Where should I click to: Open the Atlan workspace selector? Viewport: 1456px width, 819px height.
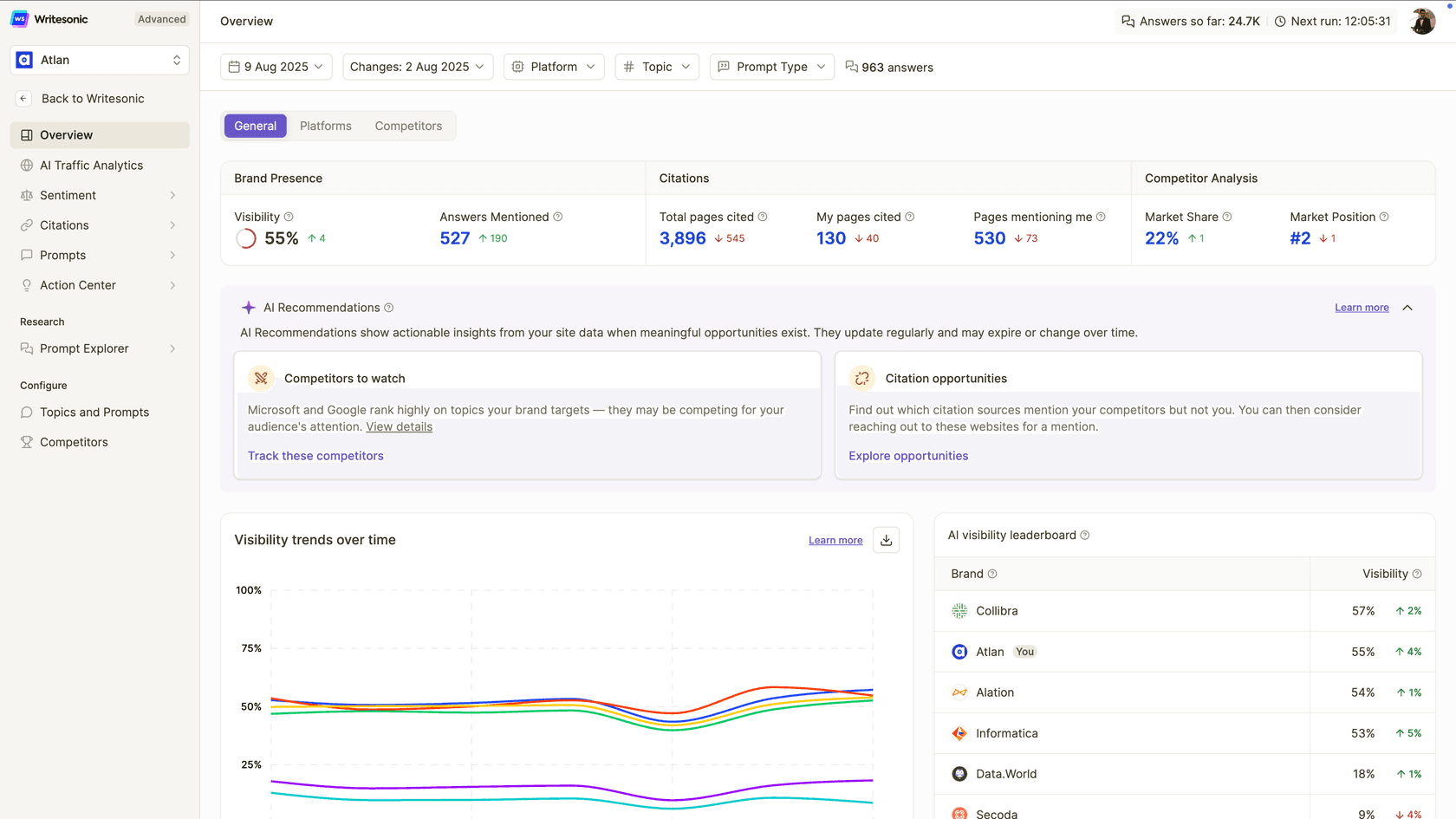coord(100,60)
